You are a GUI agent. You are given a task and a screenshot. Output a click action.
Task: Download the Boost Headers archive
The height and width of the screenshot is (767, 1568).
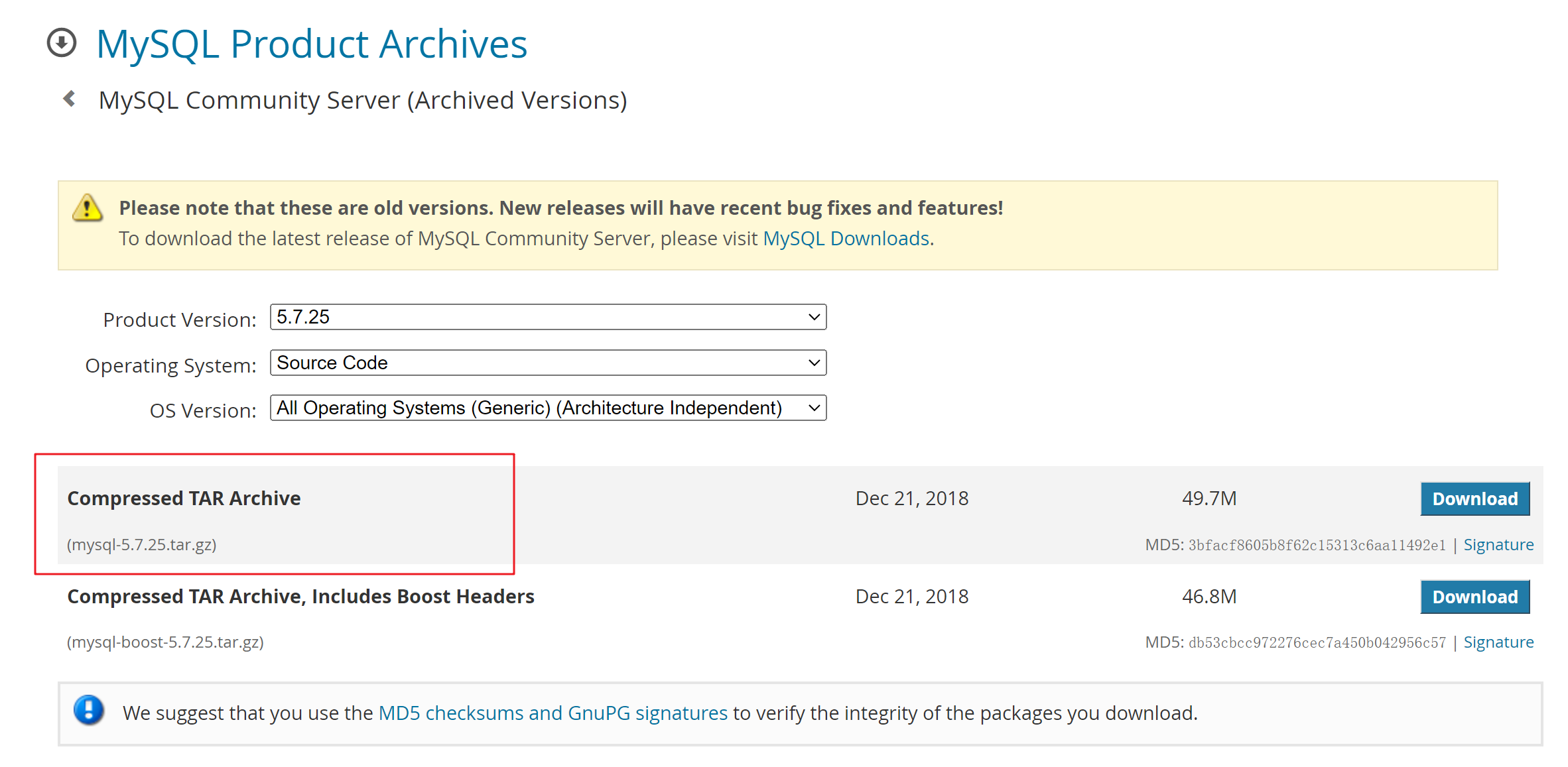point(1474,597)
